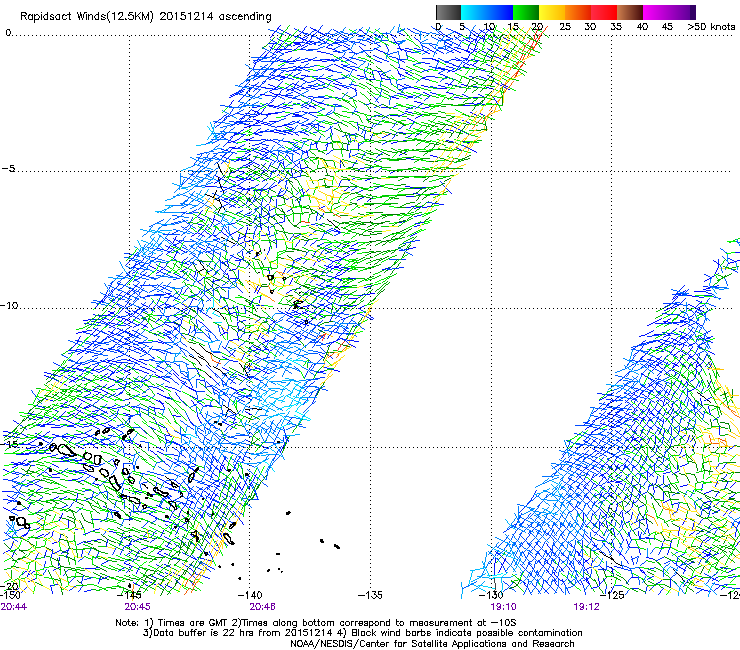Click the purple time stamp '20:44'

(14, 607)
